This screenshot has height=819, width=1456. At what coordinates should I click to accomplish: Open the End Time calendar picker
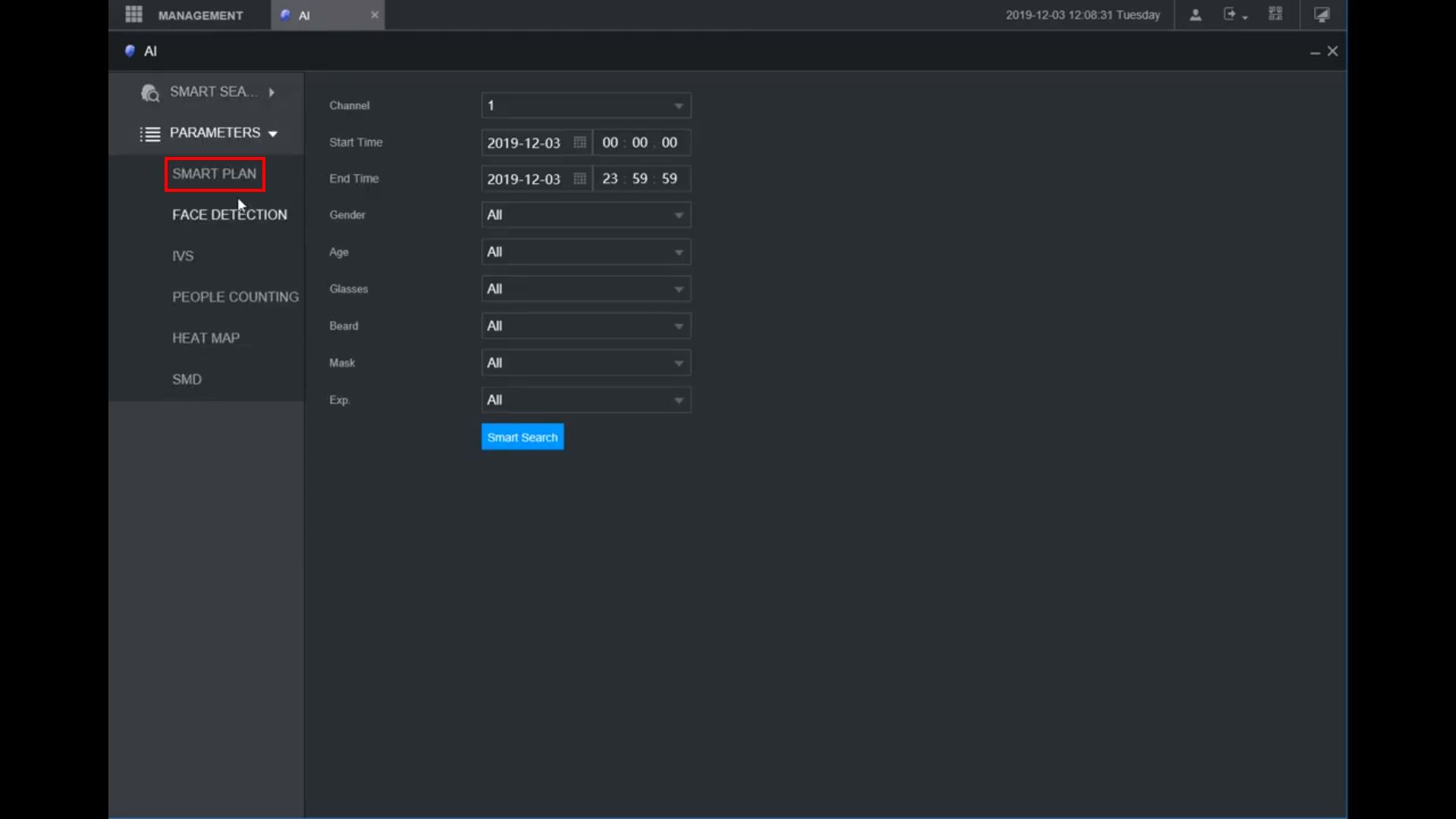[x=579, y=179]
